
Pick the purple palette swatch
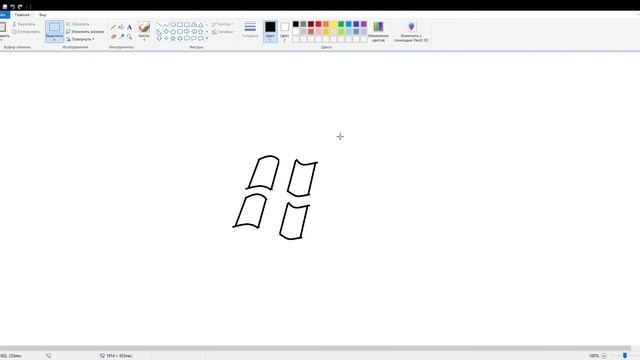364,24
